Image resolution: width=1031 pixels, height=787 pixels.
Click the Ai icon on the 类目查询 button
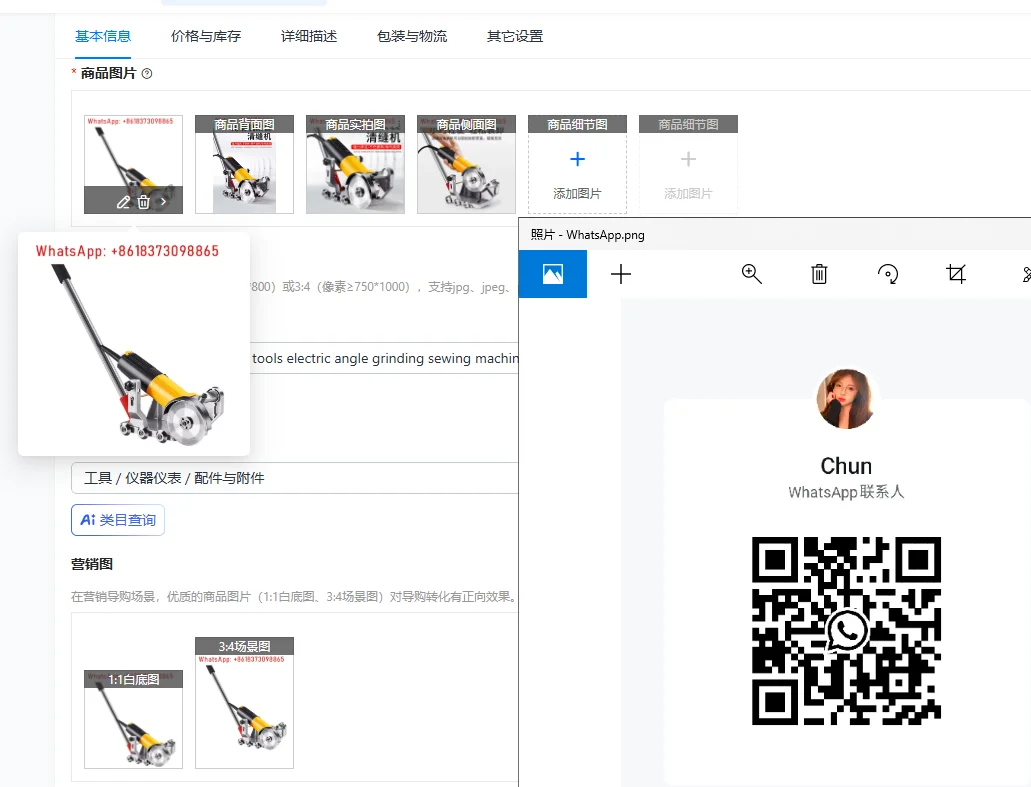(86, 519)
